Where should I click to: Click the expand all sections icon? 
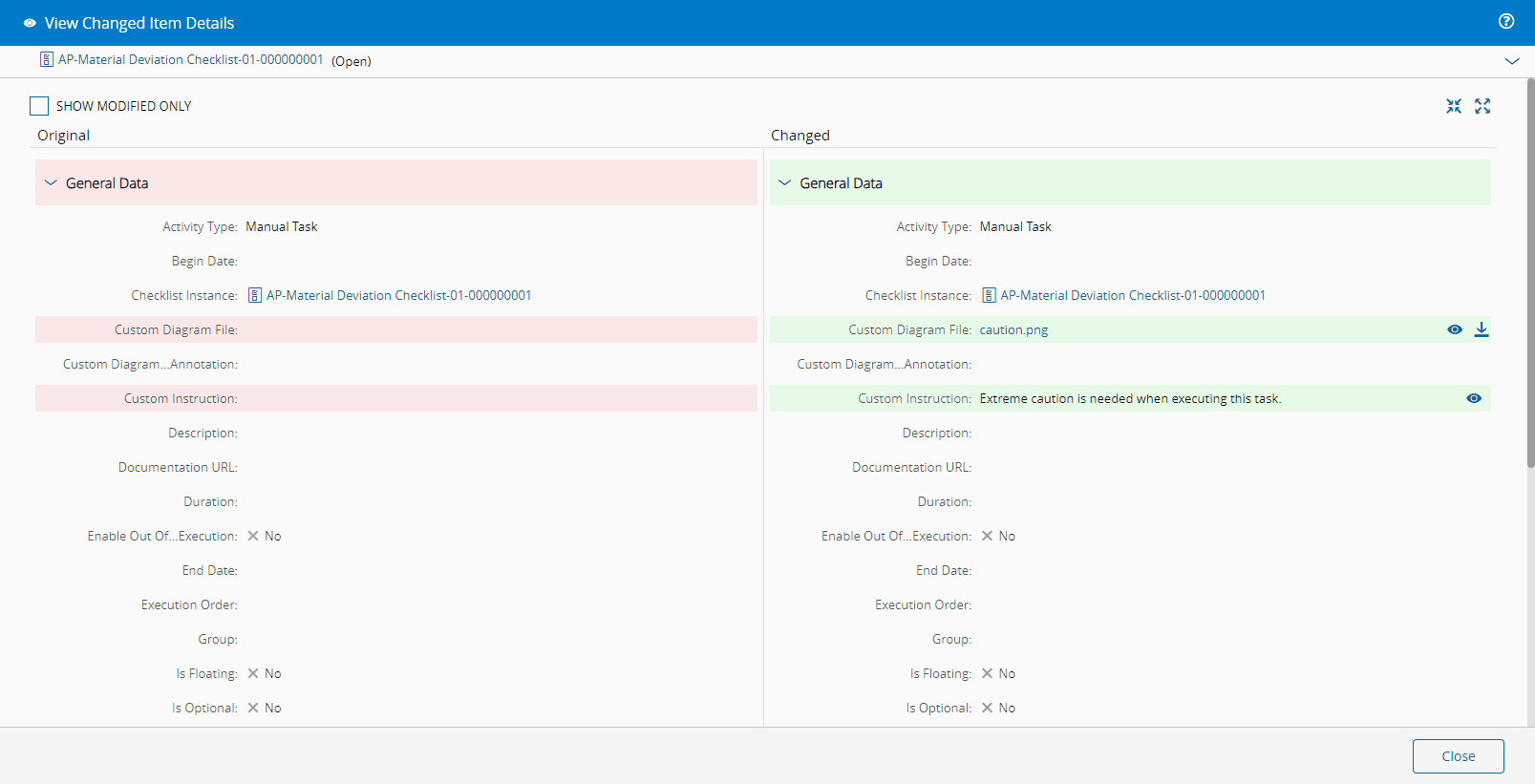(1482, 106)
